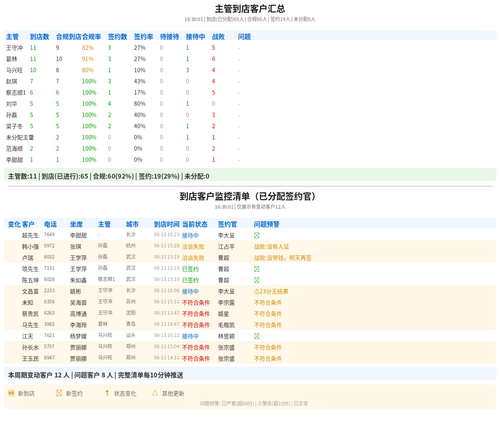500x426 pixels.
Task: Click the 接待中 value 3 cell
Action: [x=187, y=70]
